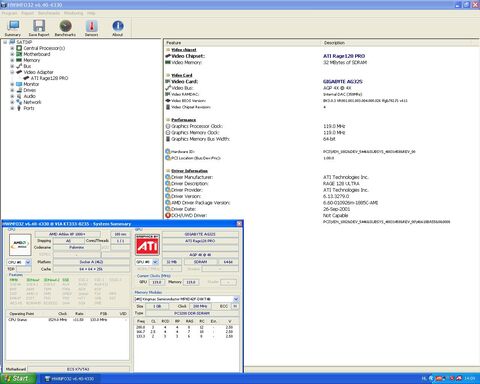Open the Report menu

[27, 13]
